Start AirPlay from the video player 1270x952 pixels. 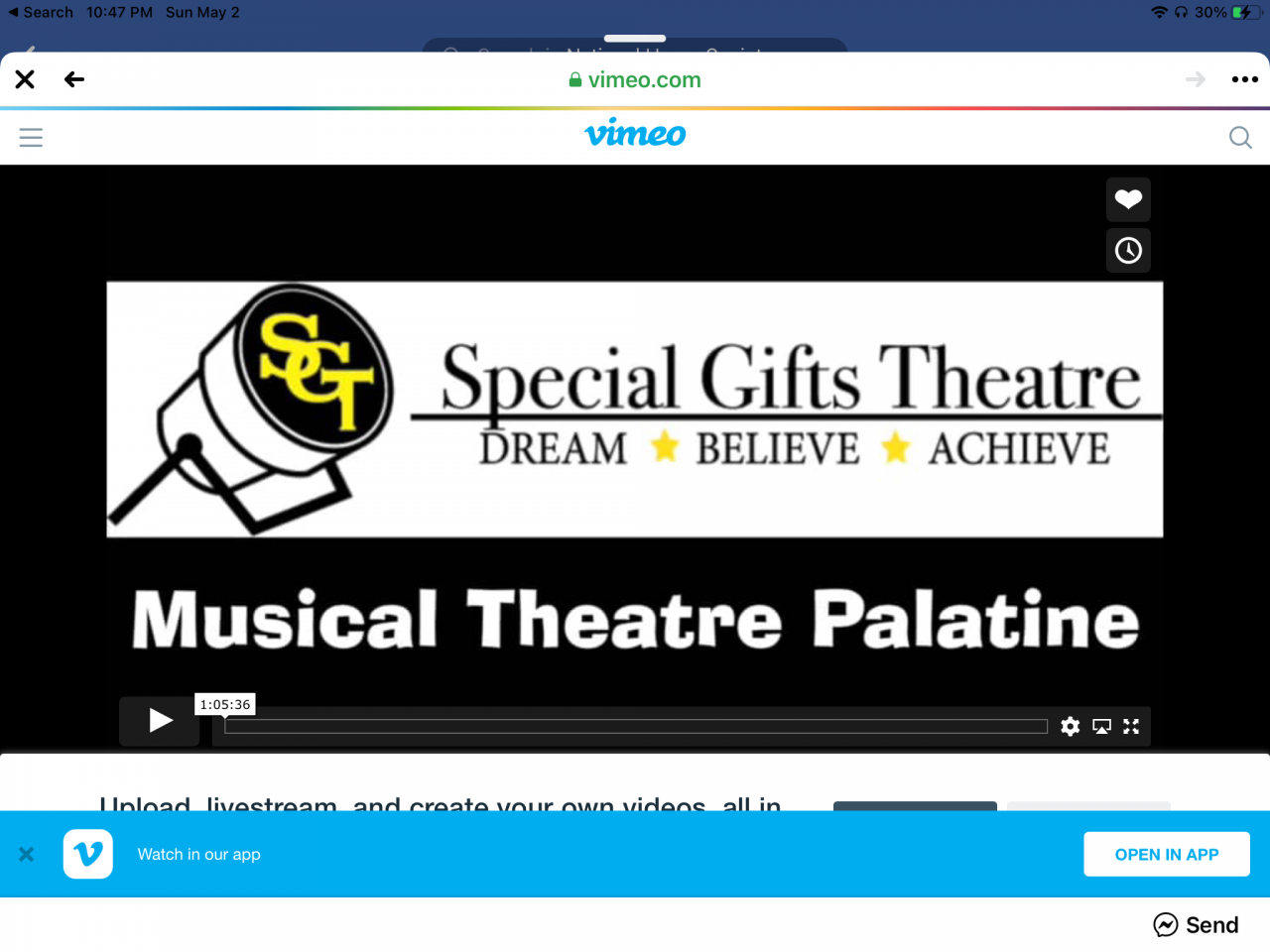[1101, 727]
